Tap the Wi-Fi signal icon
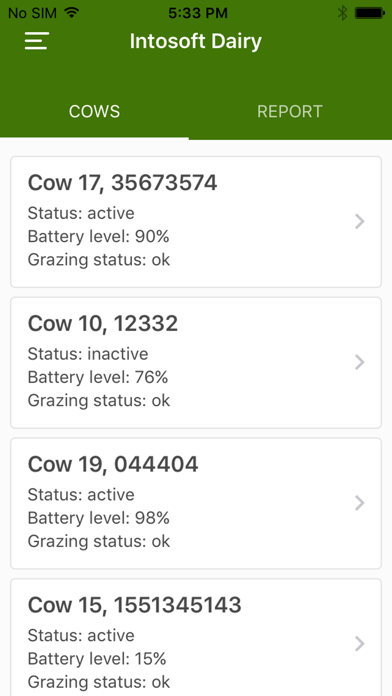The width and height of the screenshot is (392, 696). point(71,13)
